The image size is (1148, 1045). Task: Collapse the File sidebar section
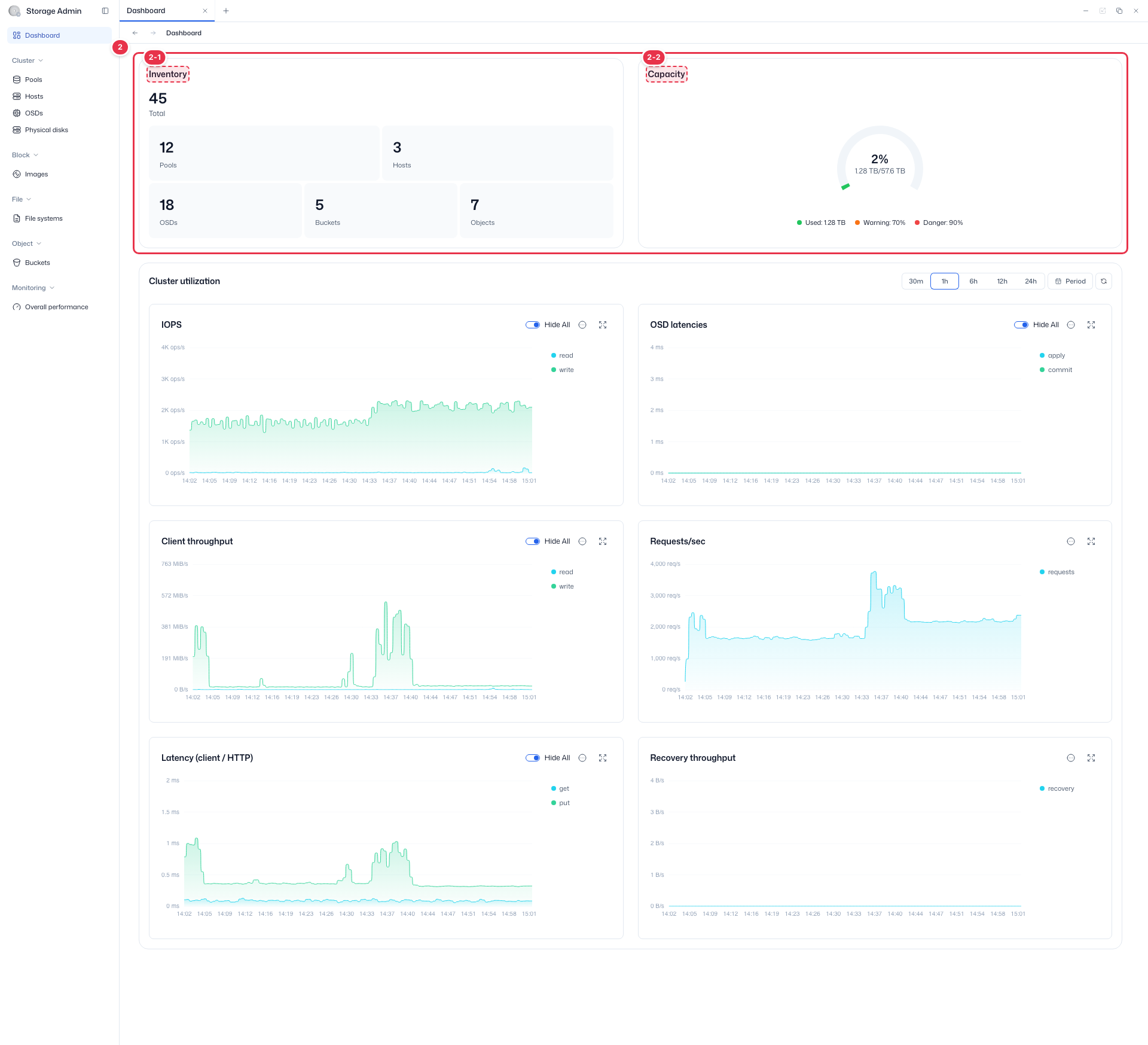22,199
